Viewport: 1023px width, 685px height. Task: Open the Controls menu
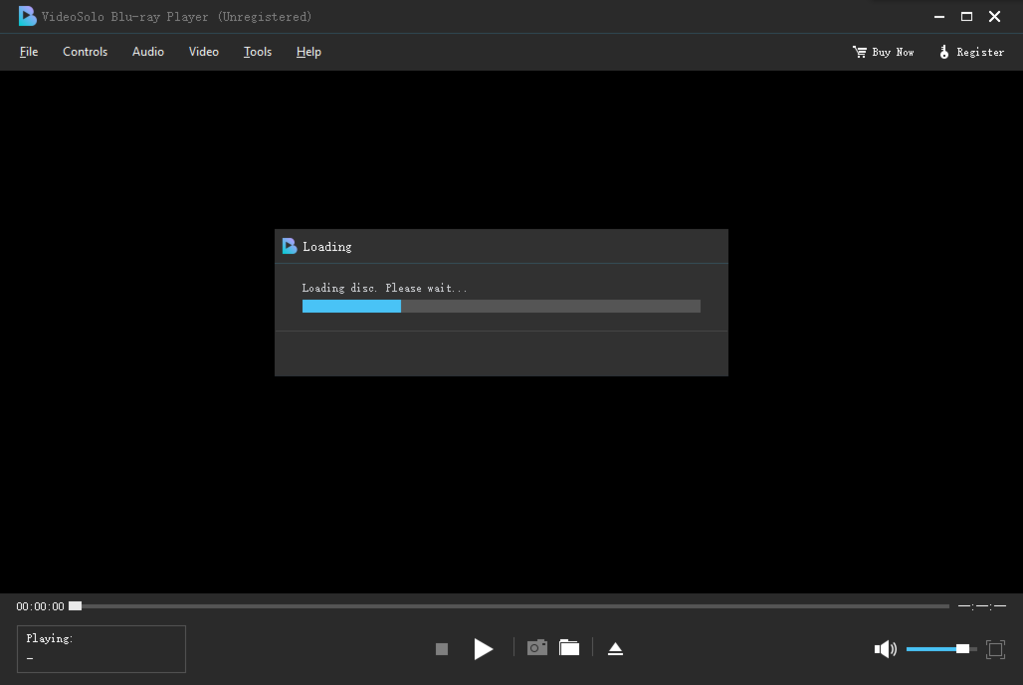point(85,52)
